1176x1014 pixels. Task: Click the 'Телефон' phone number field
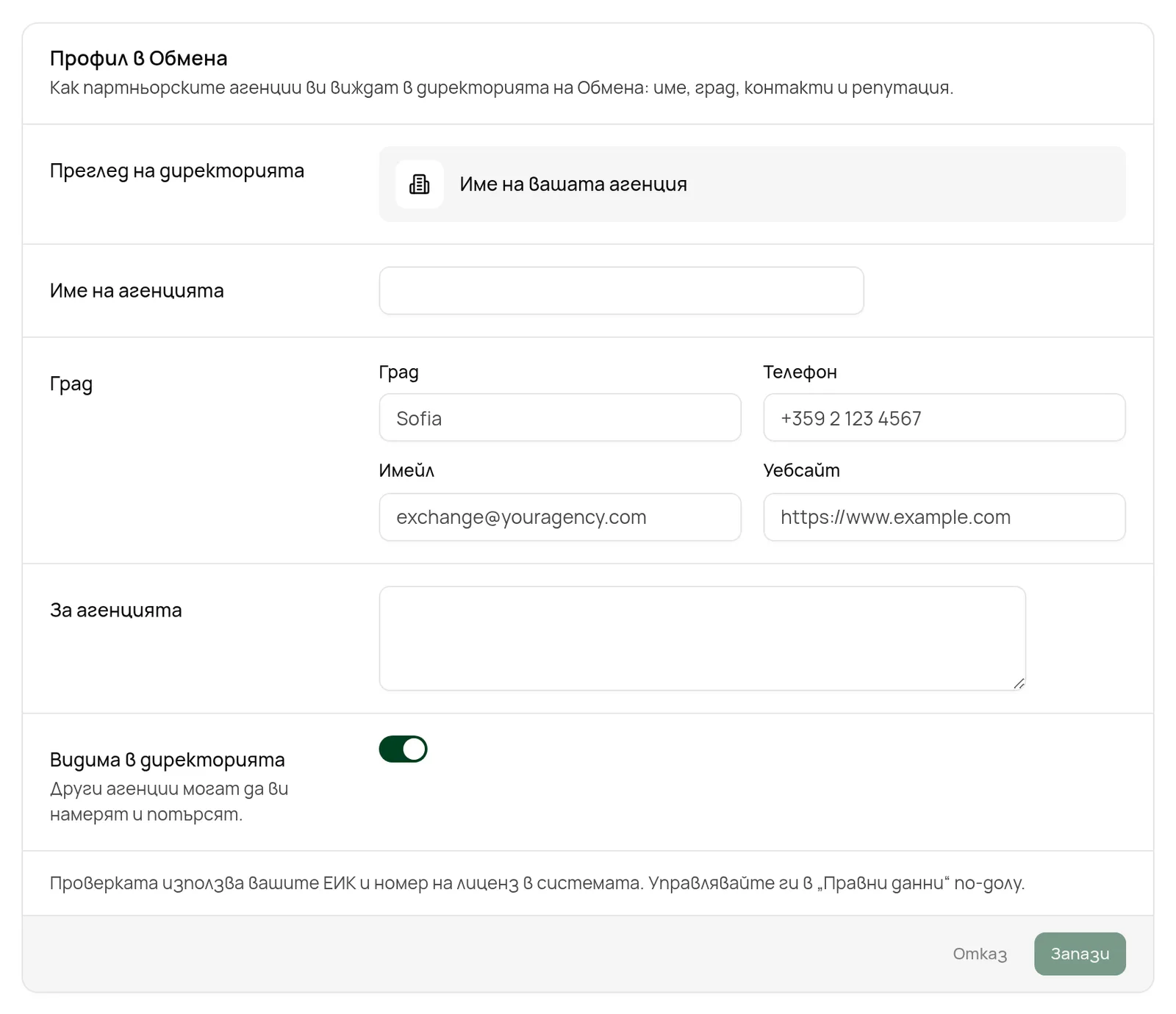(944, 418)
